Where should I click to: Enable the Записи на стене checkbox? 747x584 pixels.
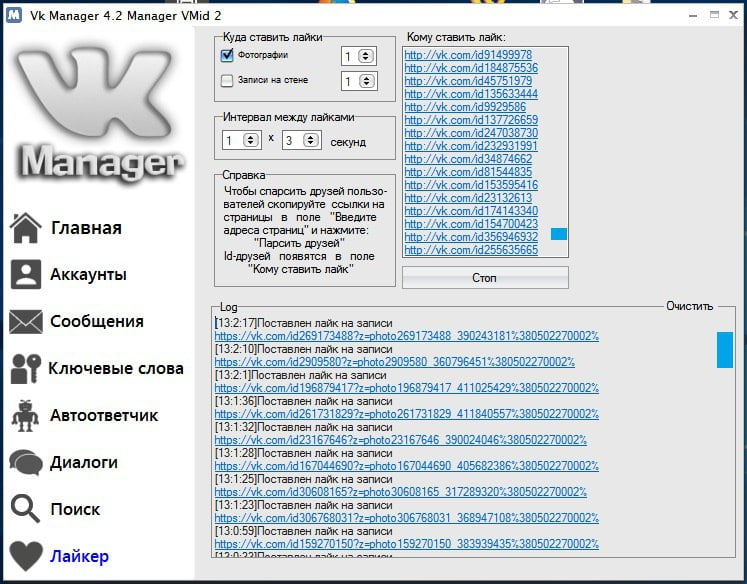(x=227, y=81)
